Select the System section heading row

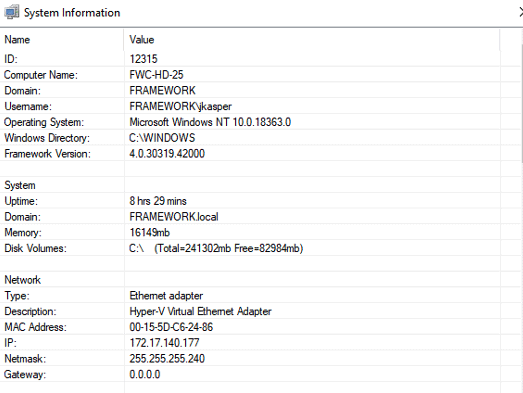[250, 185]
